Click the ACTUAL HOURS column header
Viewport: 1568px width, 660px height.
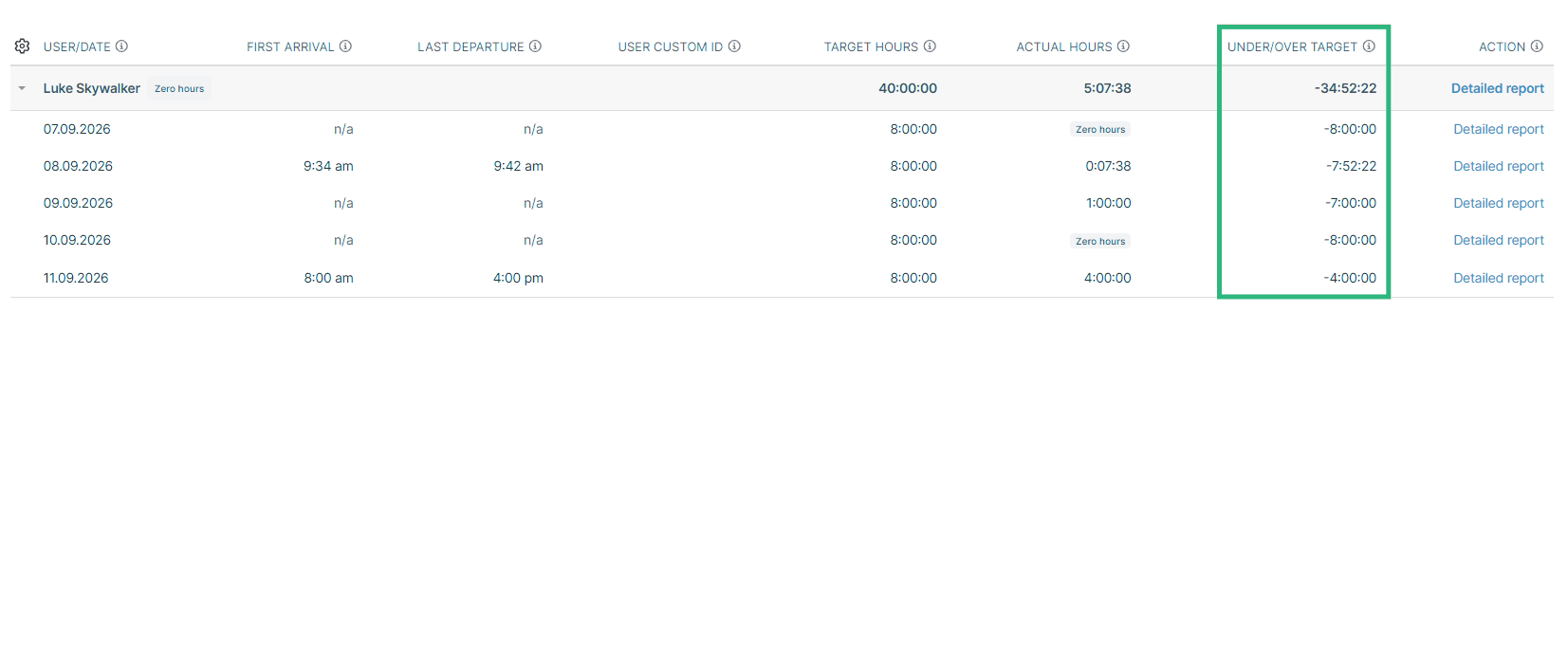click(1064, 46)
